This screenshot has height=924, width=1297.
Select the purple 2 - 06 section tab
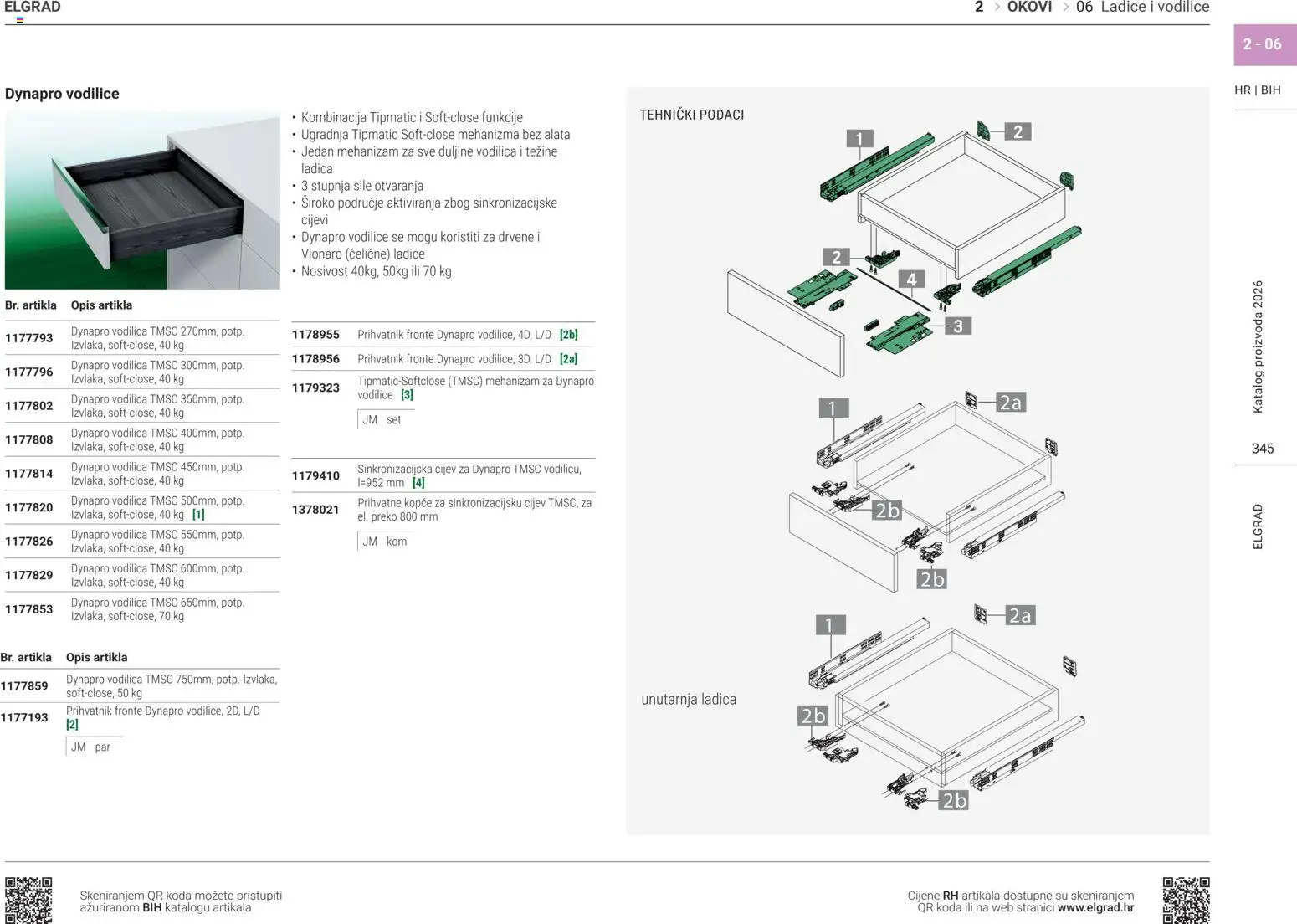click(1262, 44)
